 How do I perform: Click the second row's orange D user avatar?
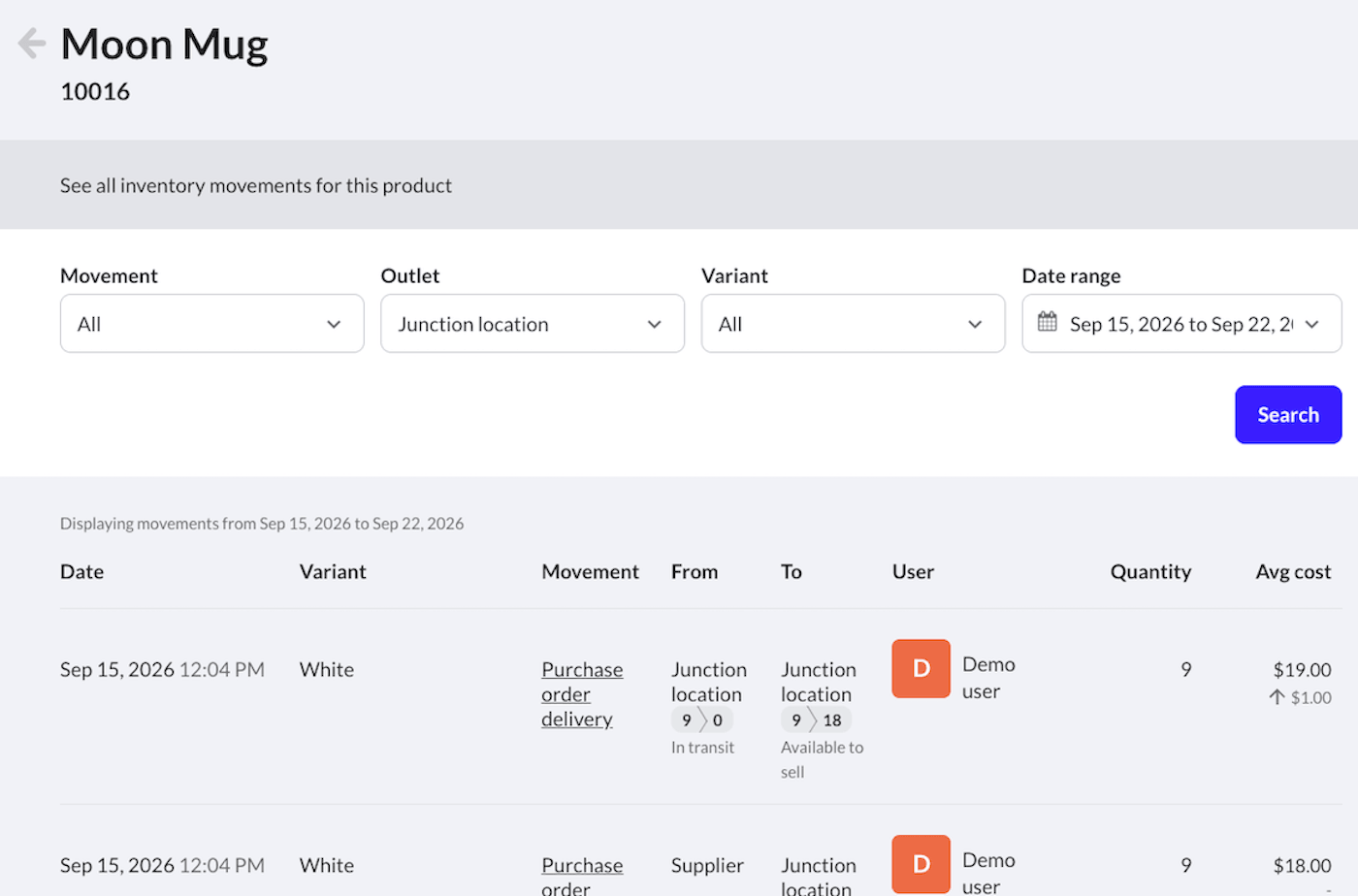point(921,864)
